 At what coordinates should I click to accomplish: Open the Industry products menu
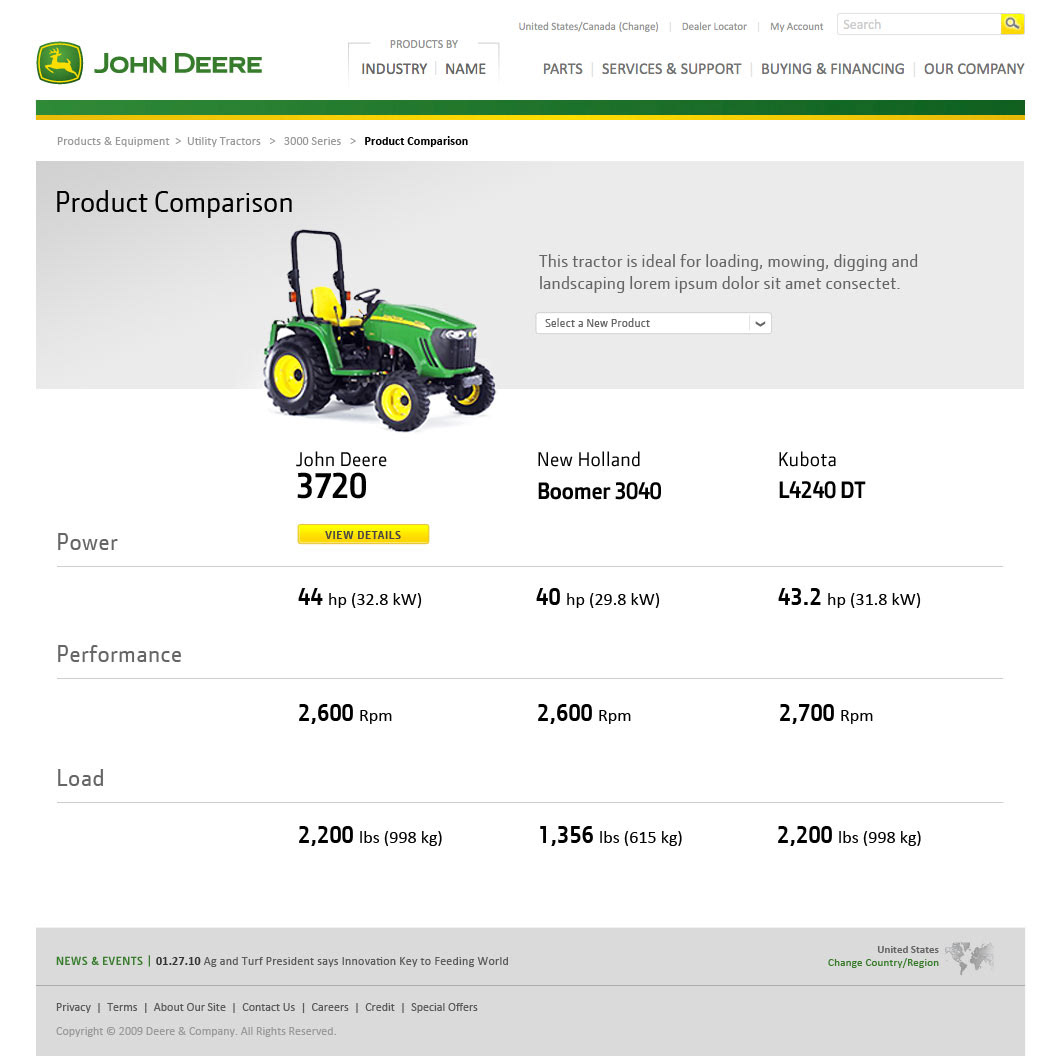pyautogui.click(x=394, y=69)
